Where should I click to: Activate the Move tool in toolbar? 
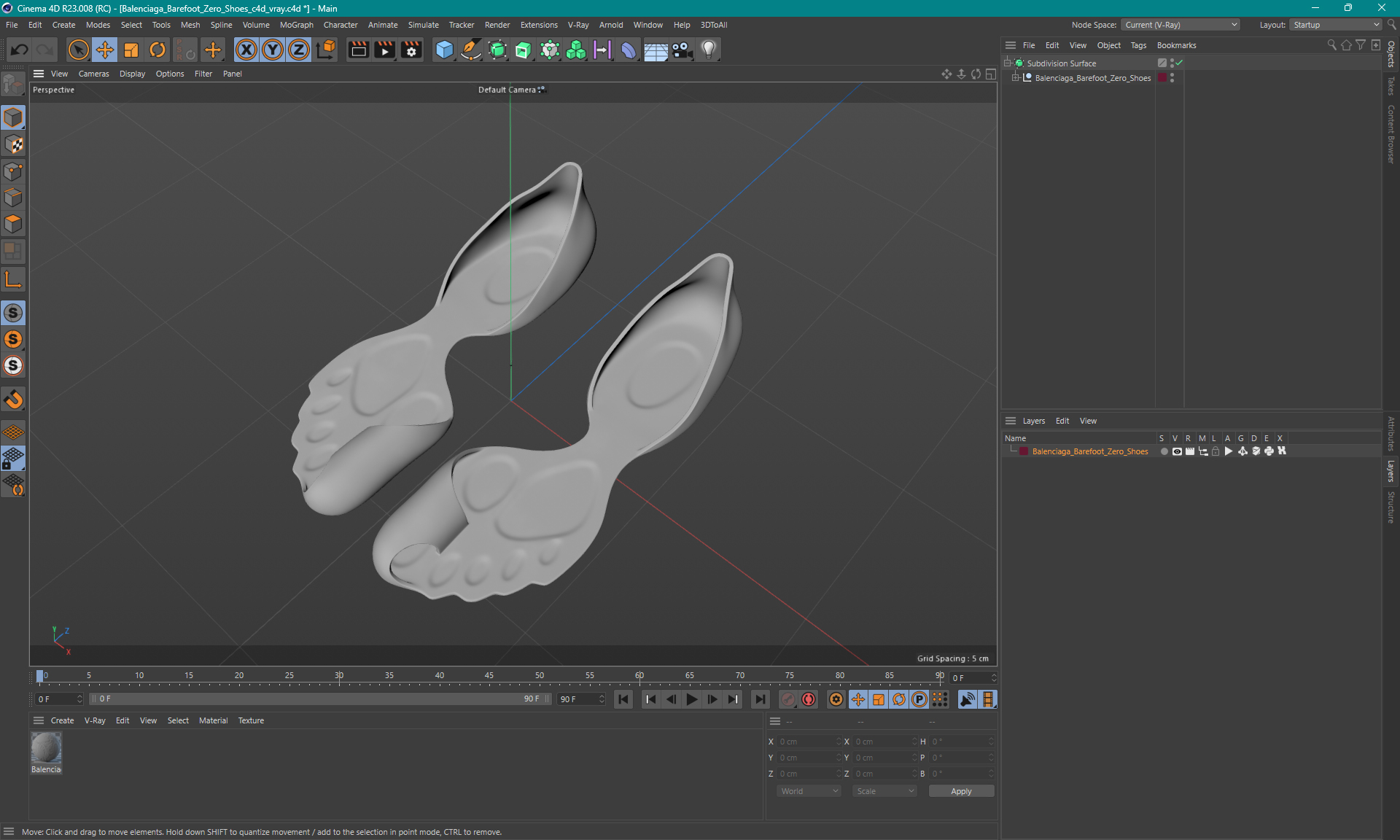[x=104, y=50]
